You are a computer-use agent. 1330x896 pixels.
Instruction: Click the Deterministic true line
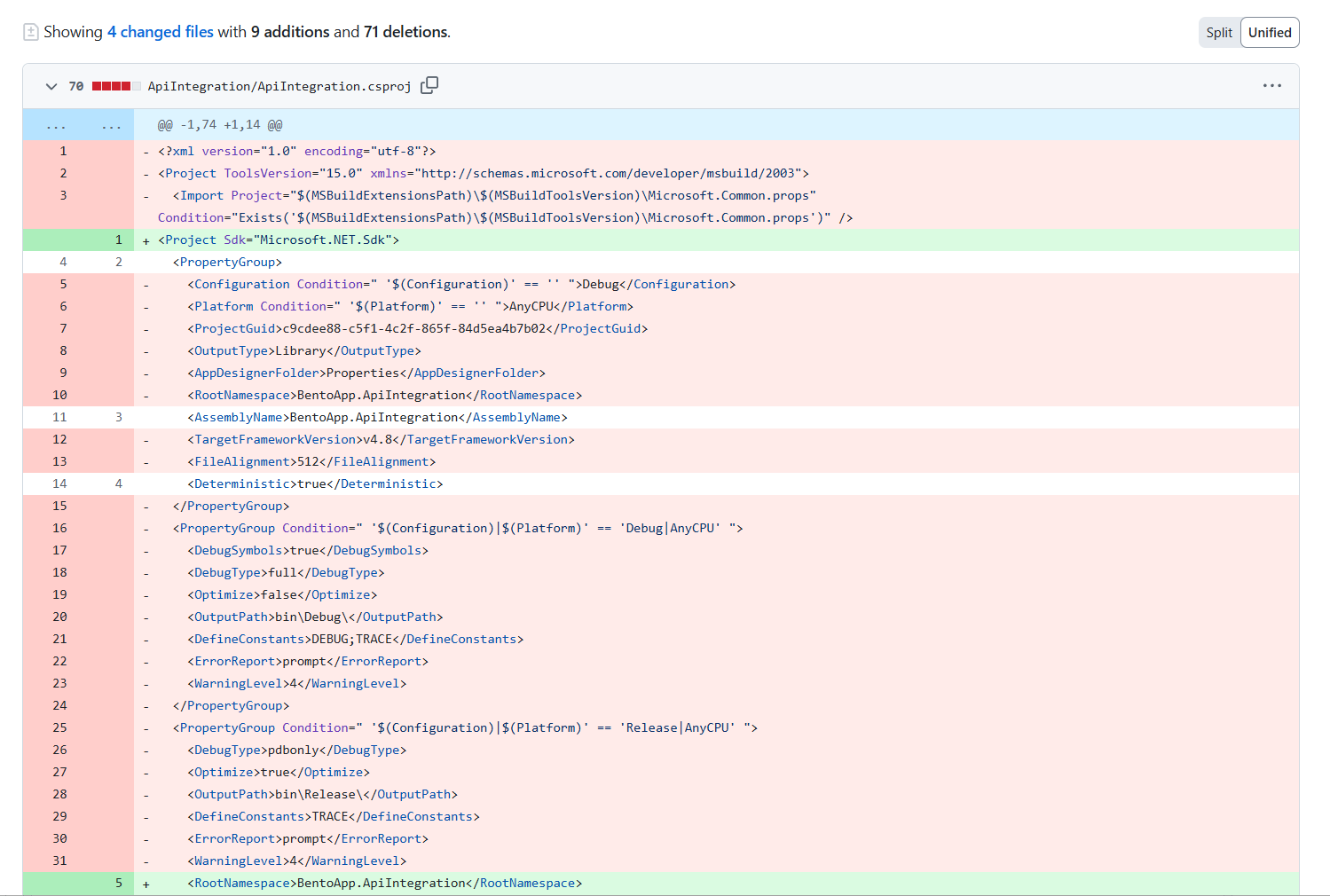pyautogui.click(x=716, y=483)
